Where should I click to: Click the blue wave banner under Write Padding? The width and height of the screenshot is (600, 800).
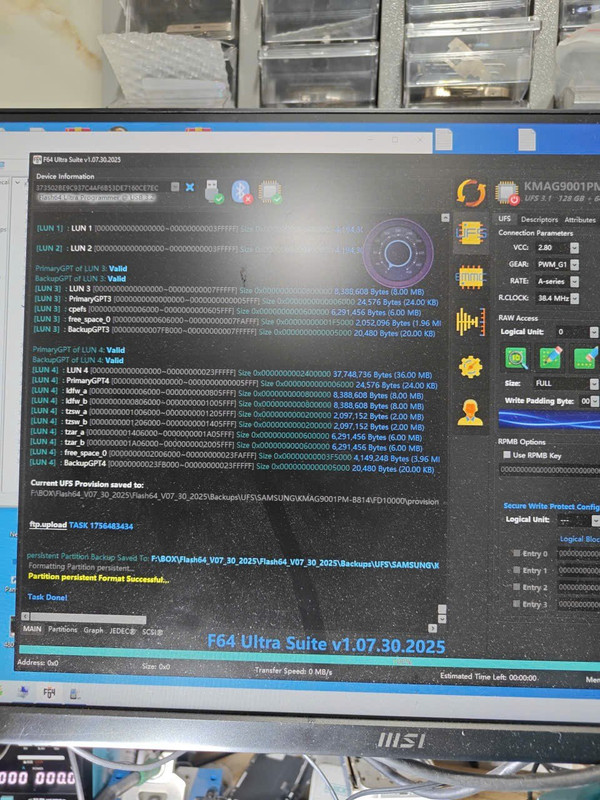click(549, 420)
